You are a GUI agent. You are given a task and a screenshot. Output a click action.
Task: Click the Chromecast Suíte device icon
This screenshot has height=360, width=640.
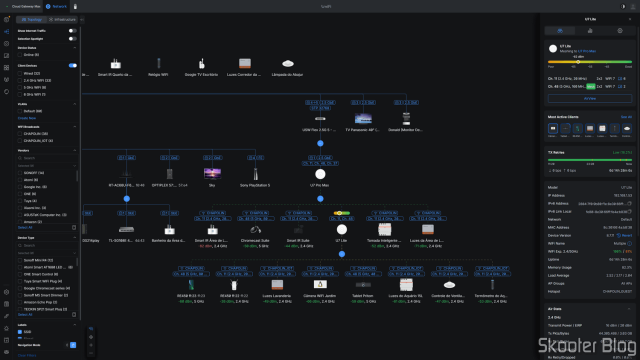[256, 230]
